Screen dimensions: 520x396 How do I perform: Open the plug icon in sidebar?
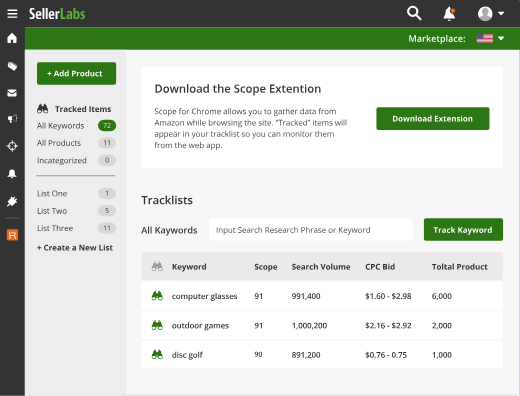point(12,201)
